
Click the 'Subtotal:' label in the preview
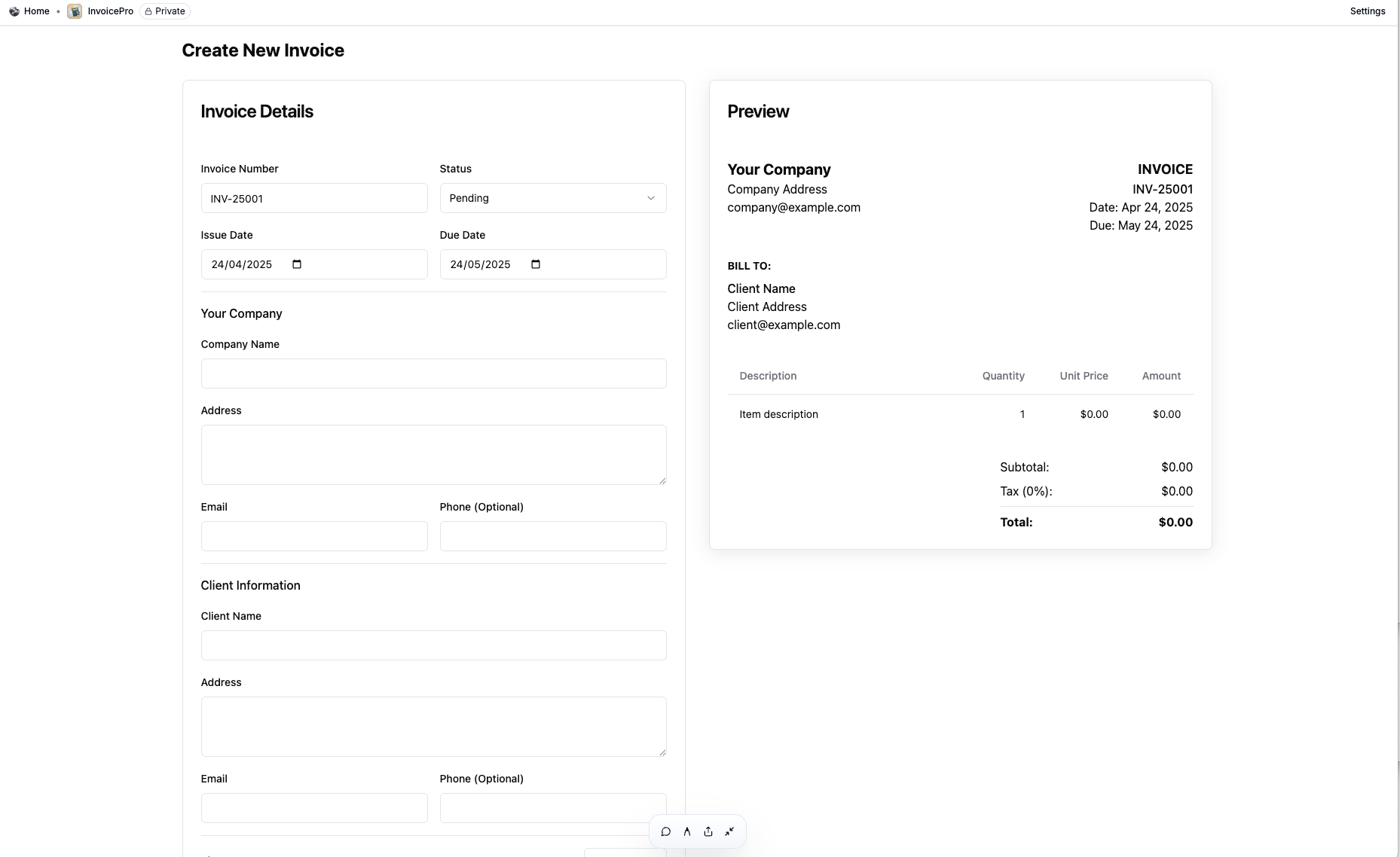tap(1024, 467)
